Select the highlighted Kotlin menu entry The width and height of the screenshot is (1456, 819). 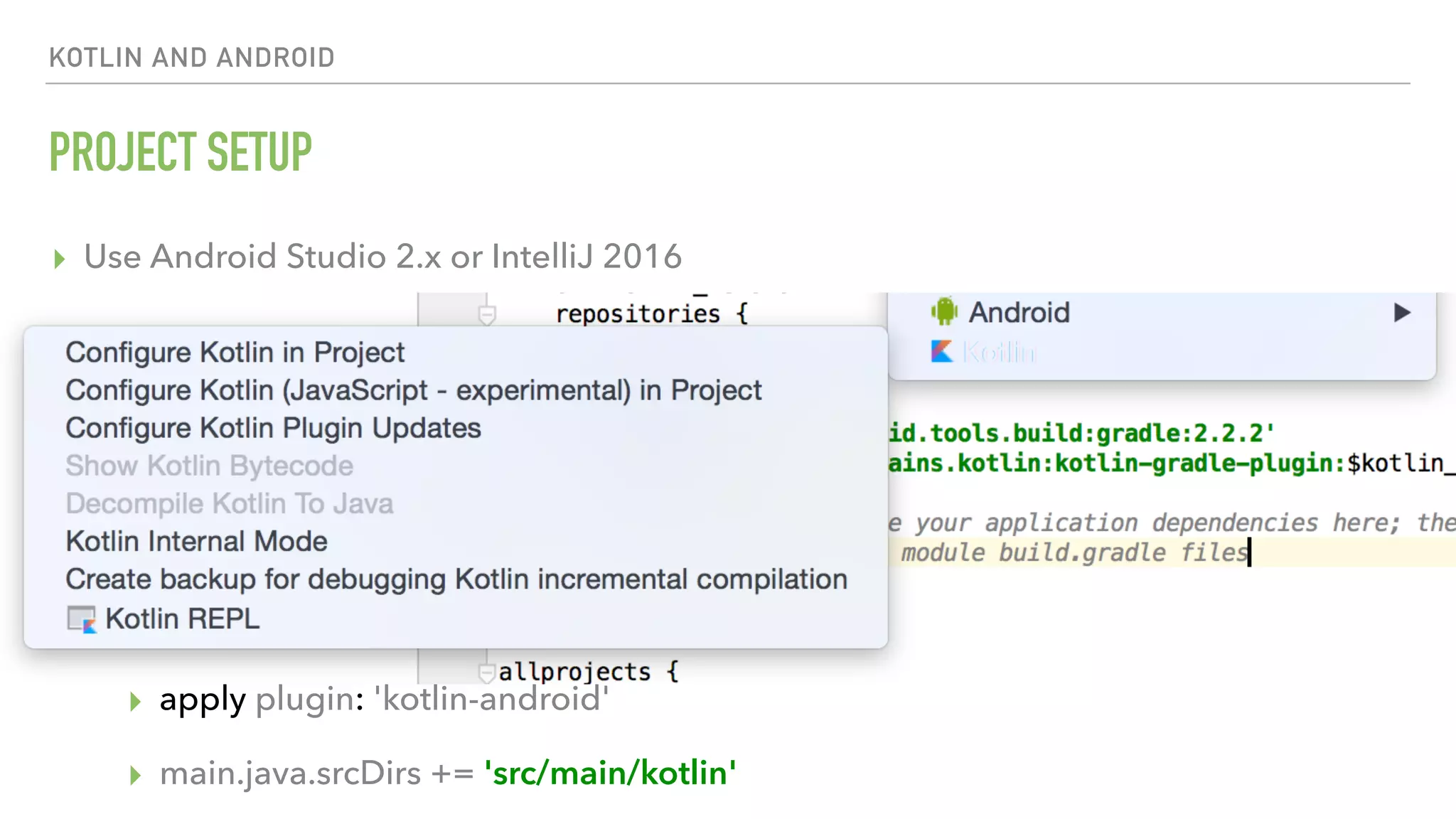[999, 352]
